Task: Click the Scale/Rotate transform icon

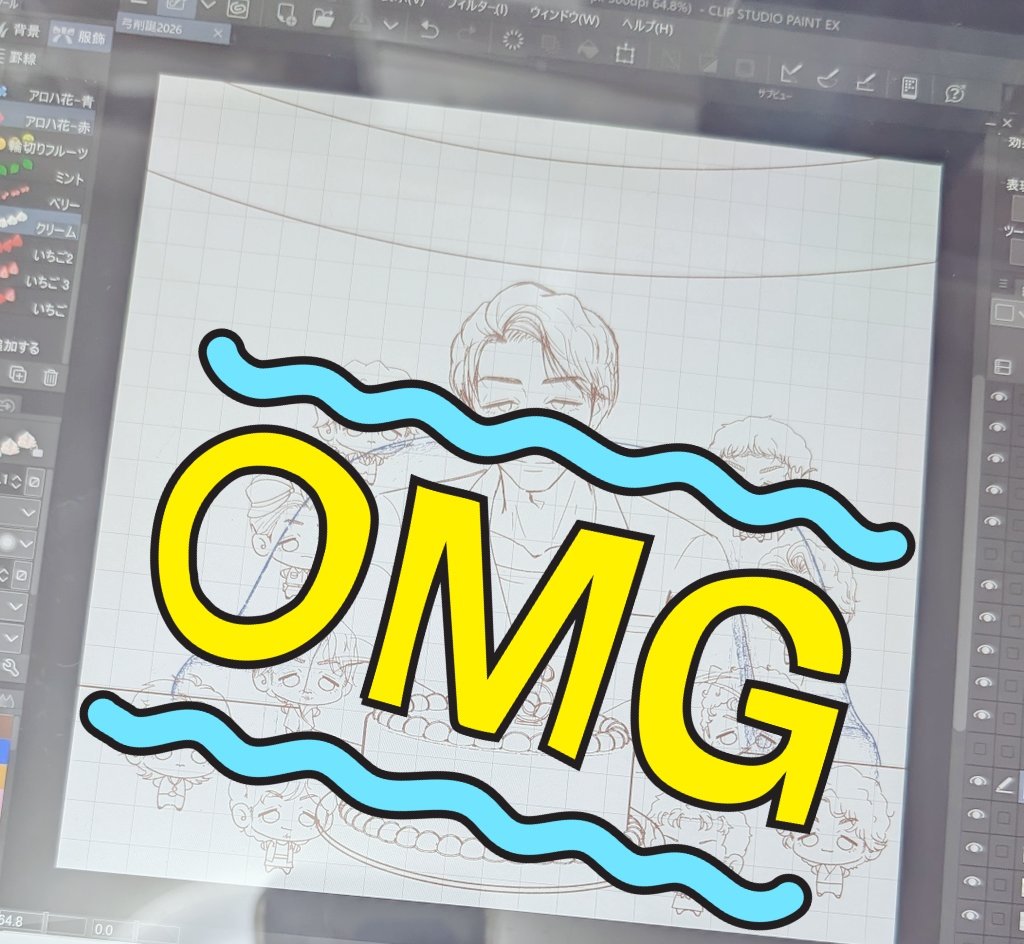Action: coord(625,54)
